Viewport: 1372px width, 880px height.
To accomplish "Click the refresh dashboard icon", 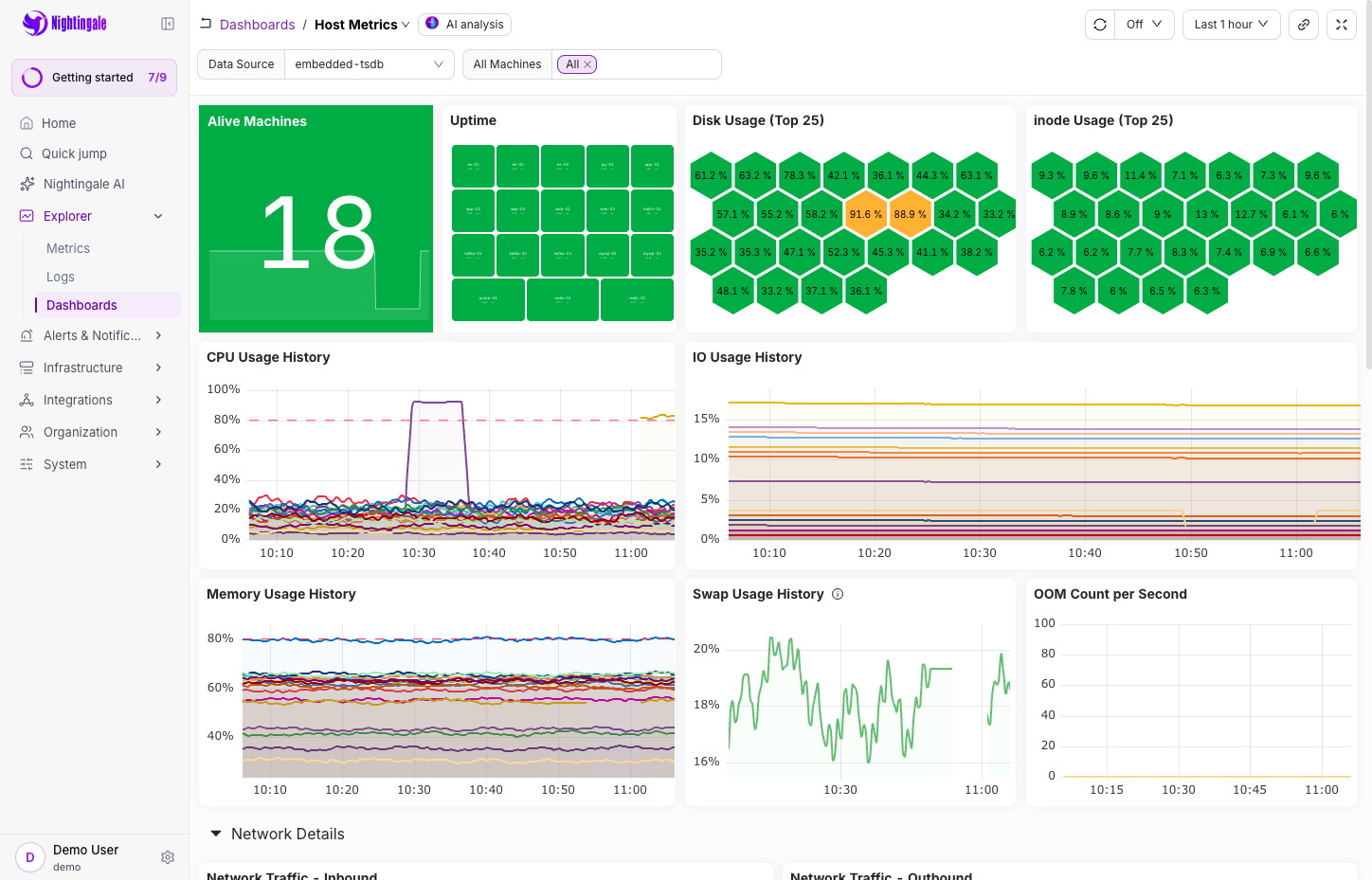I will 1100,25.
